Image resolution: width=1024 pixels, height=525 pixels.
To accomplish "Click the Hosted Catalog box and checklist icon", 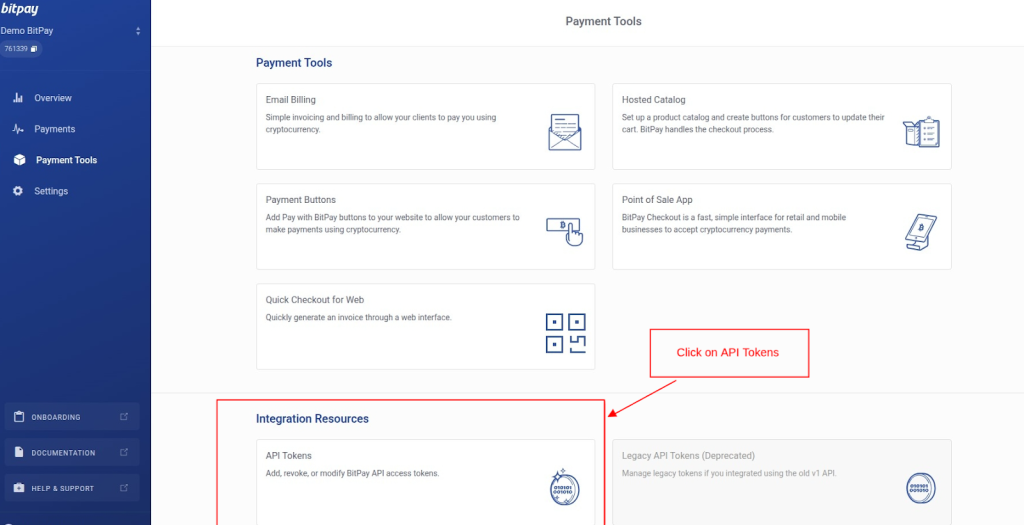I will coord(921,133).
